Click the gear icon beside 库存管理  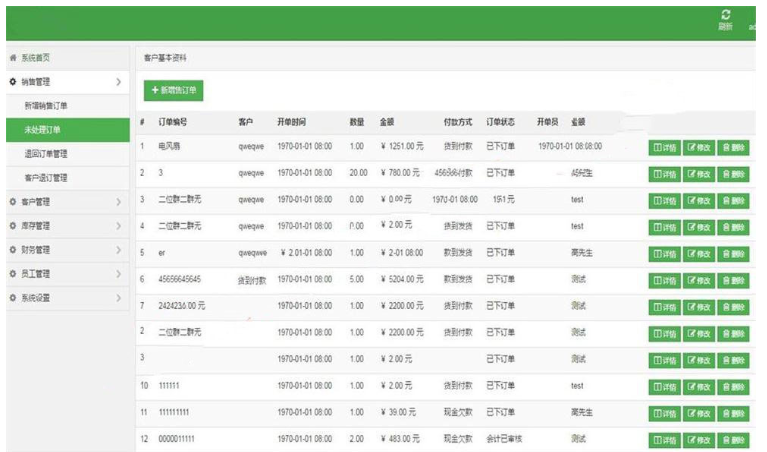pyautogui.click(x=13, y=226)
